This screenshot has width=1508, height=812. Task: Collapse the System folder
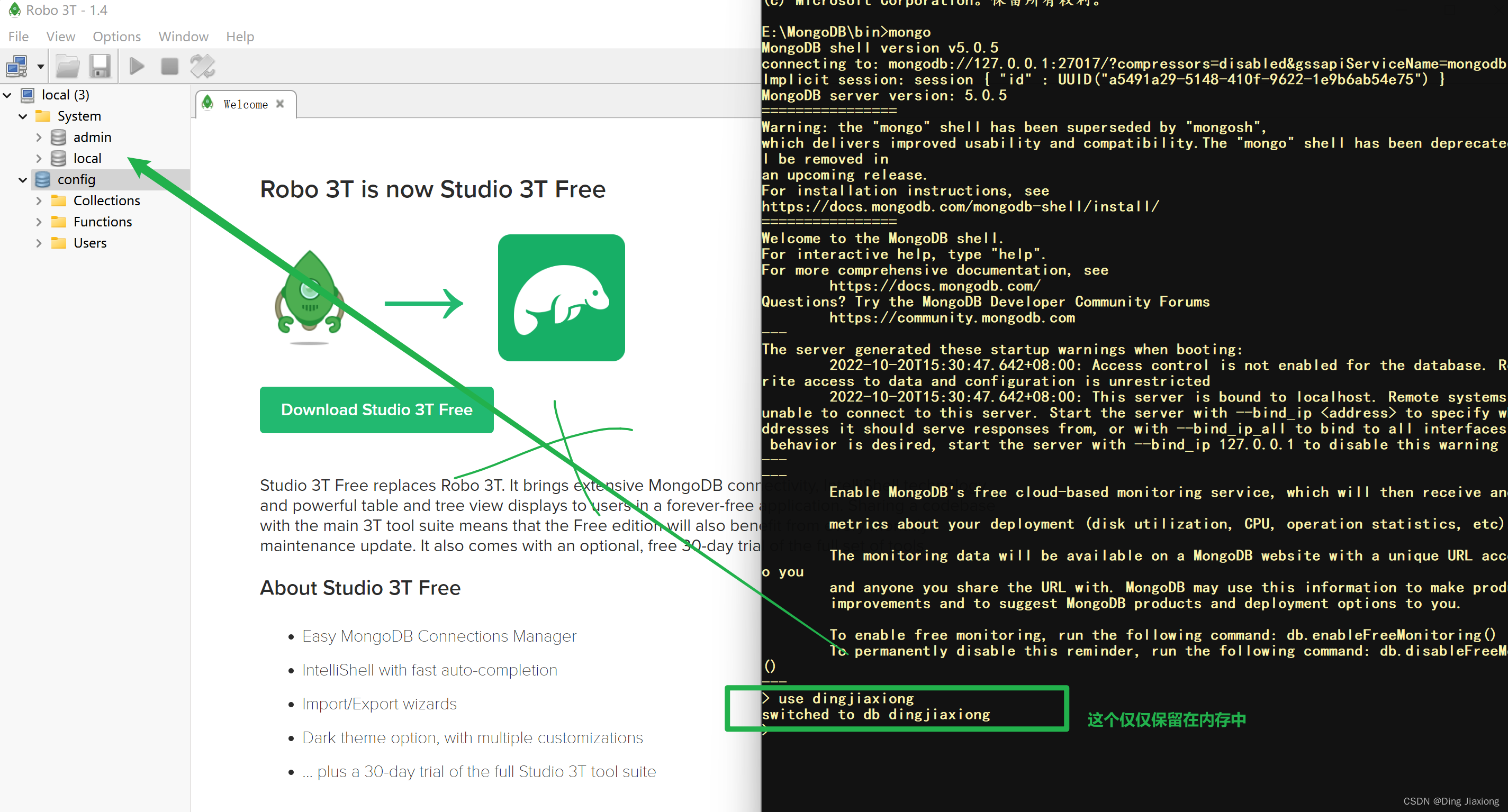tap(23, 116)
